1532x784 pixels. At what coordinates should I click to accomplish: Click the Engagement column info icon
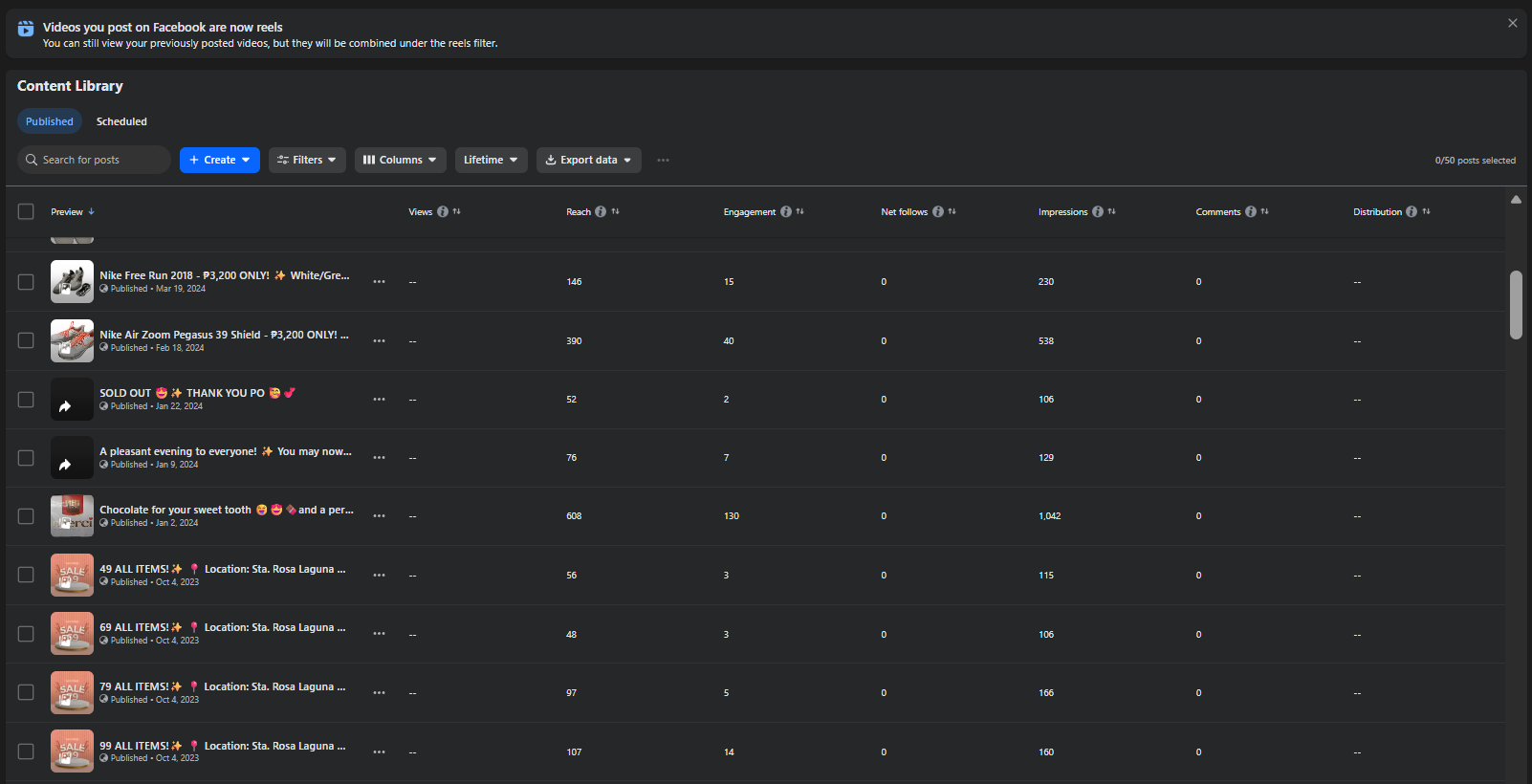pyautogui.click(x=786, y=212)
